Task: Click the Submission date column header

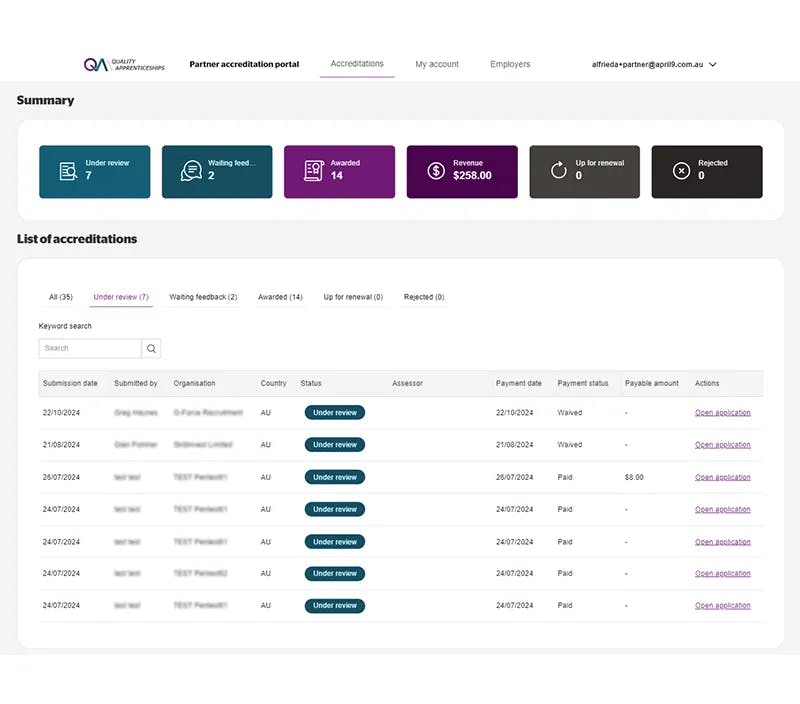Action: (x=70, y=383)
